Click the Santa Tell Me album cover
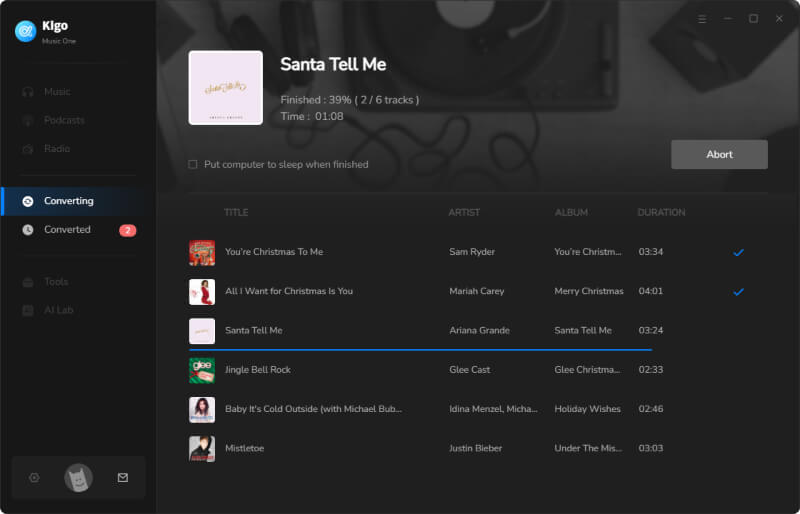 (x=226, y=88)
